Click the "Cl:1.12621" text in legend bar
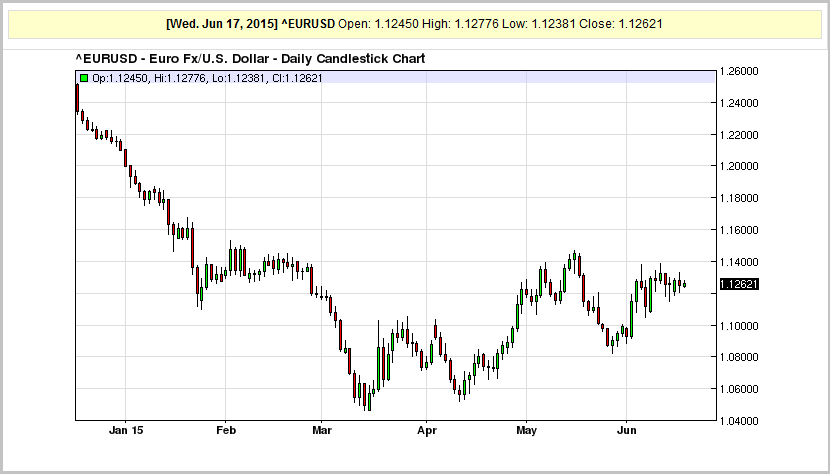830x474 pixels. pyautogui.click(x=297, y=78)
